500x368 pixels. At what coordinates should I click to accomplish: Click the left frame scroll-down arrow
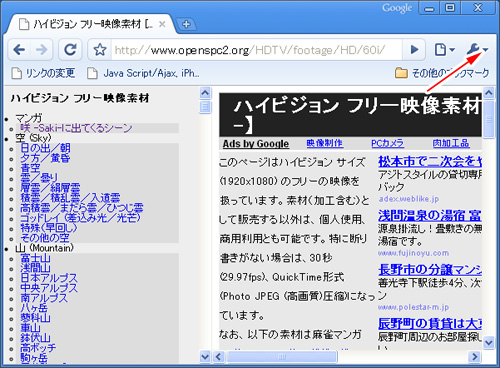pos(205,357)
